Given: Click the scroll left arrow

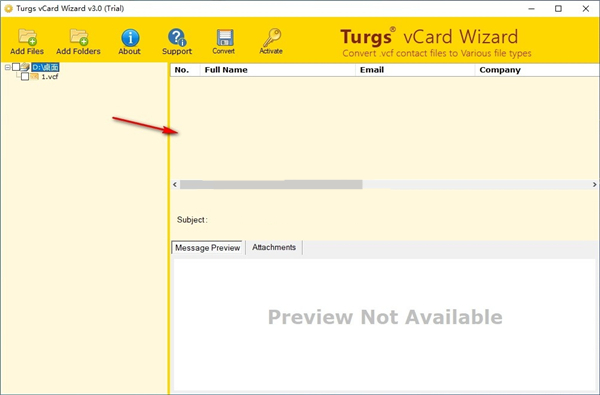Looking at the screenshot, I should tap(175, 184).
